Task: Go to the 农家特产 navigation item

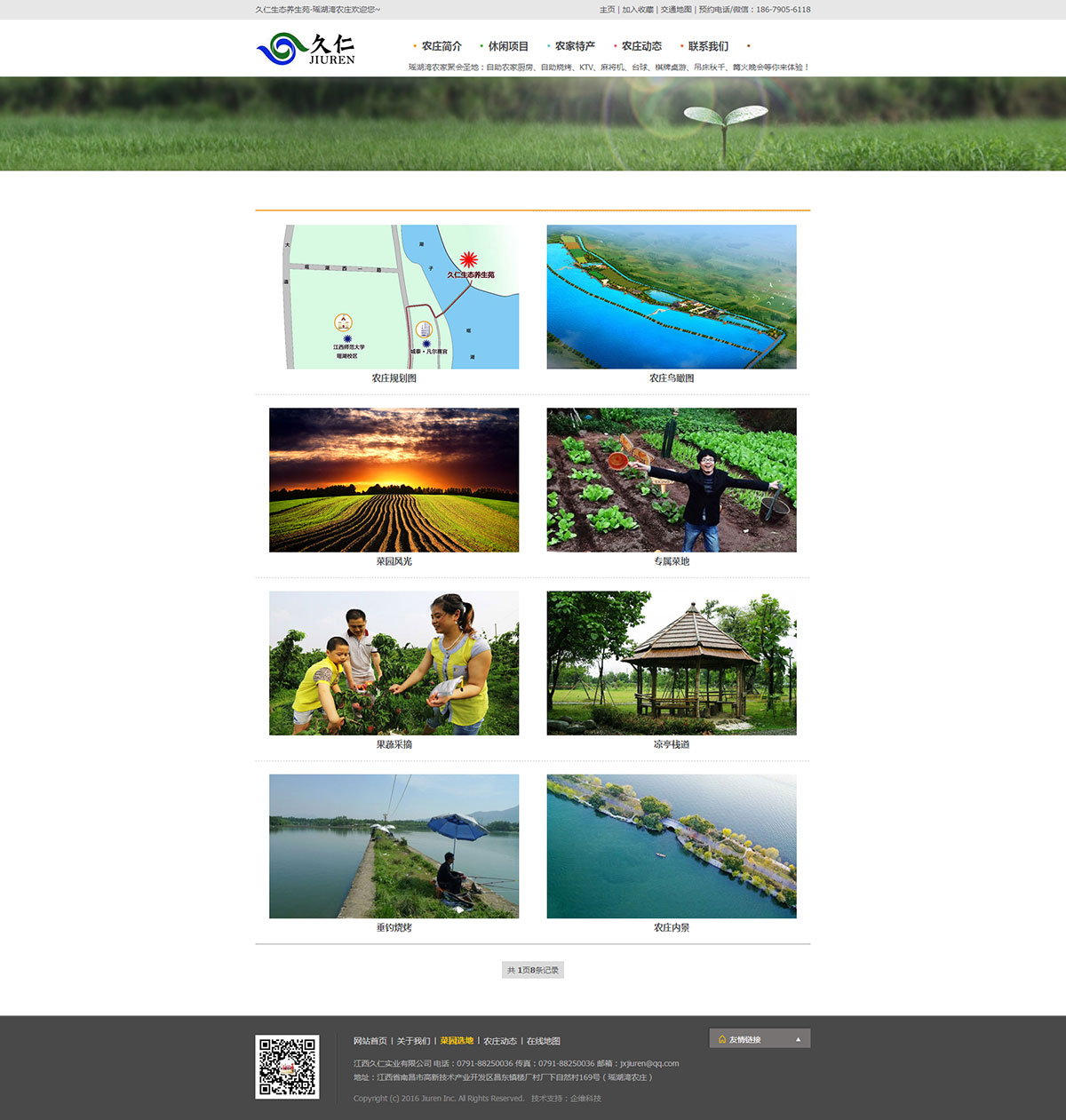Action: click(x=575, y=46)
